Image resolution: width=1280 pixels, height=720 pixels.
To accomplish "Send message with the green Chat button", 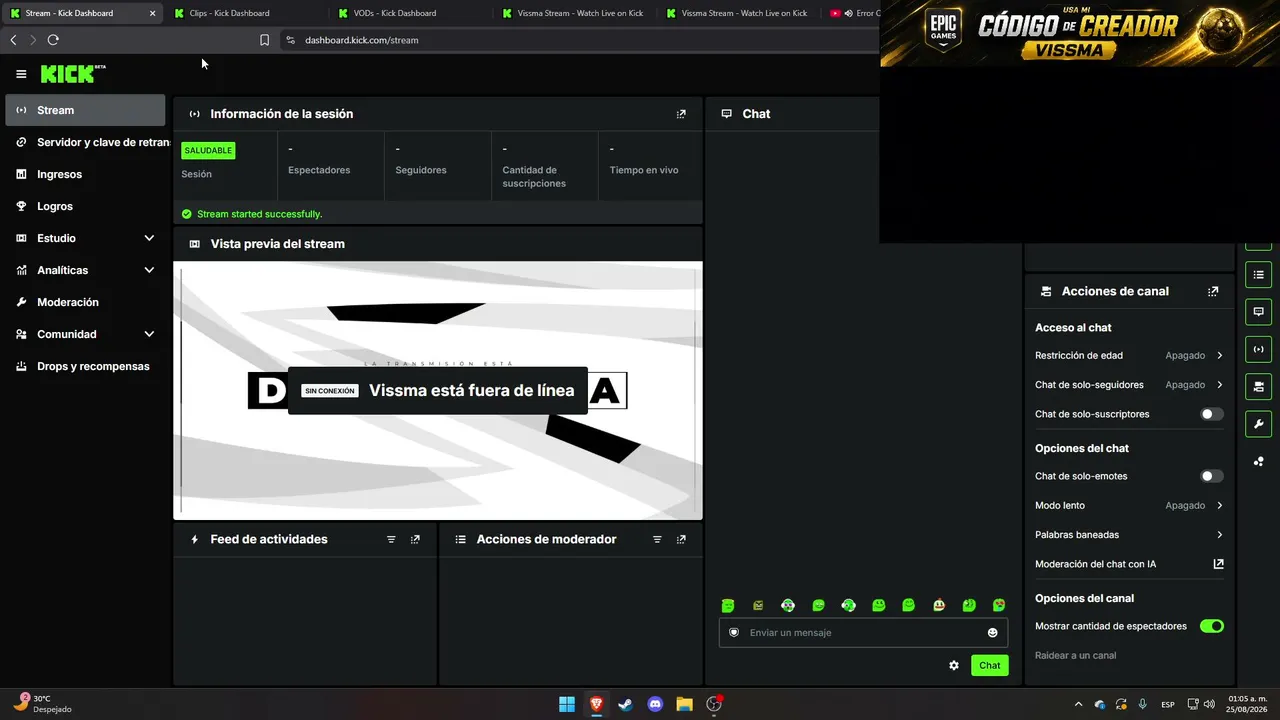I will tap(989, 665).
